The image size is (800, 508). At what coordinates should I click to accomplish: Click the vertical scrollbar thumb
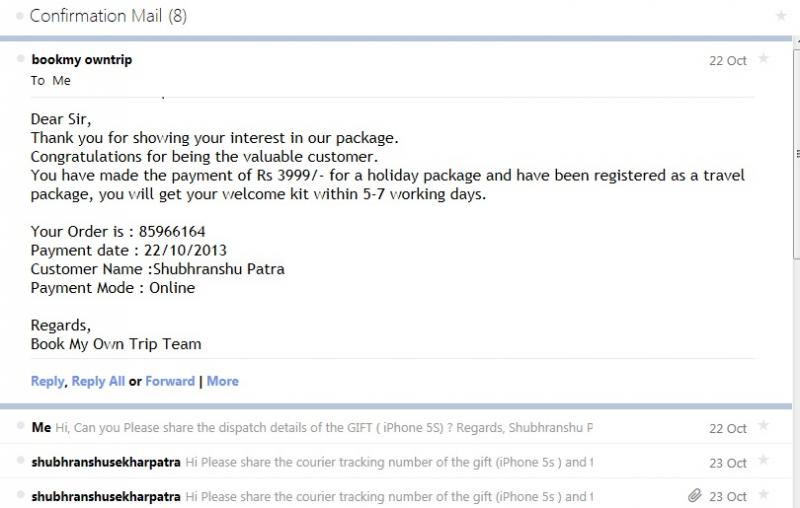click(797, 153)
